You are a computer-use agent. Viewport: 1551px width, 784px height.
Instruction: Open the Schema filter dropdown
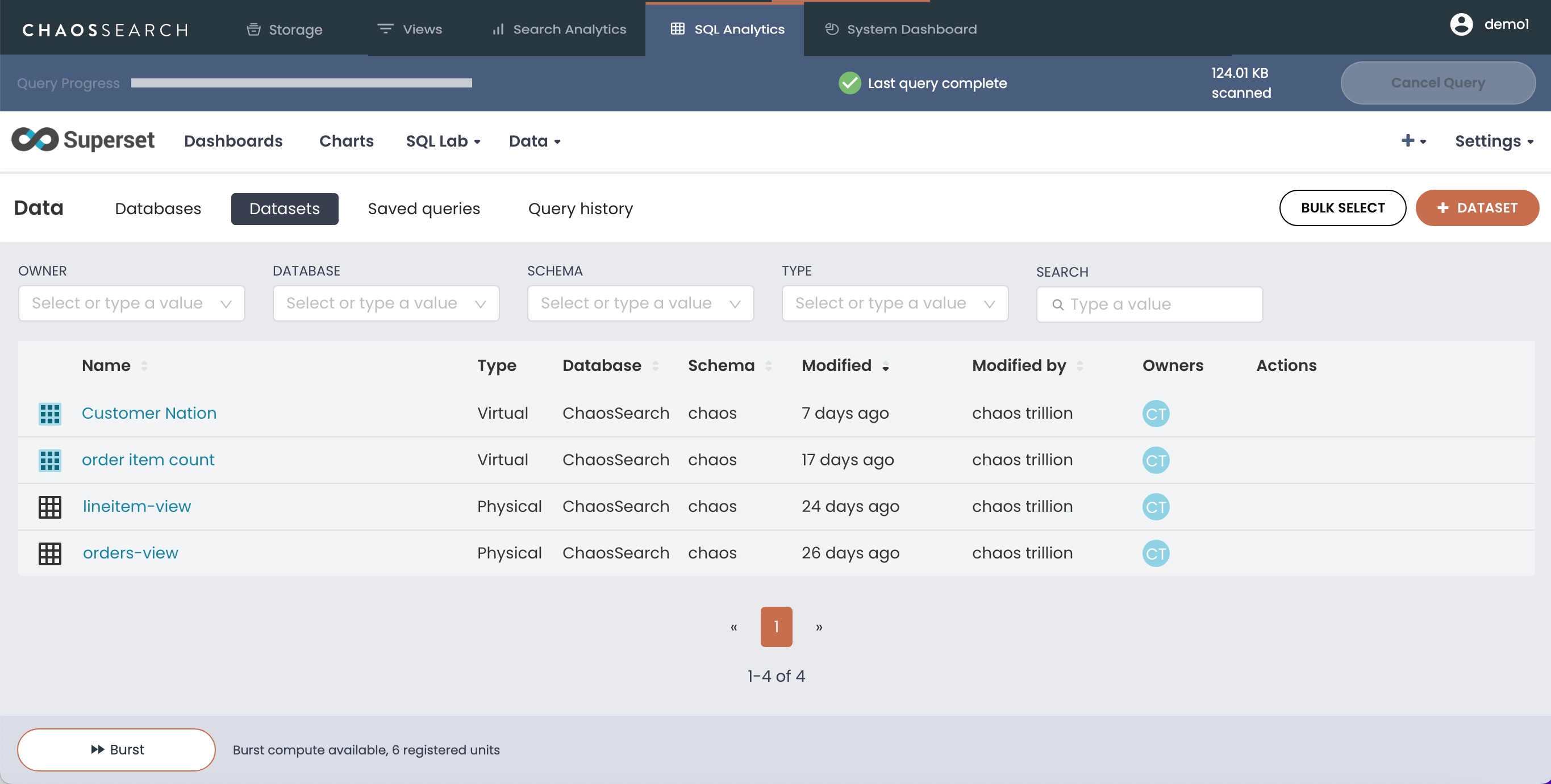[640, 303]
